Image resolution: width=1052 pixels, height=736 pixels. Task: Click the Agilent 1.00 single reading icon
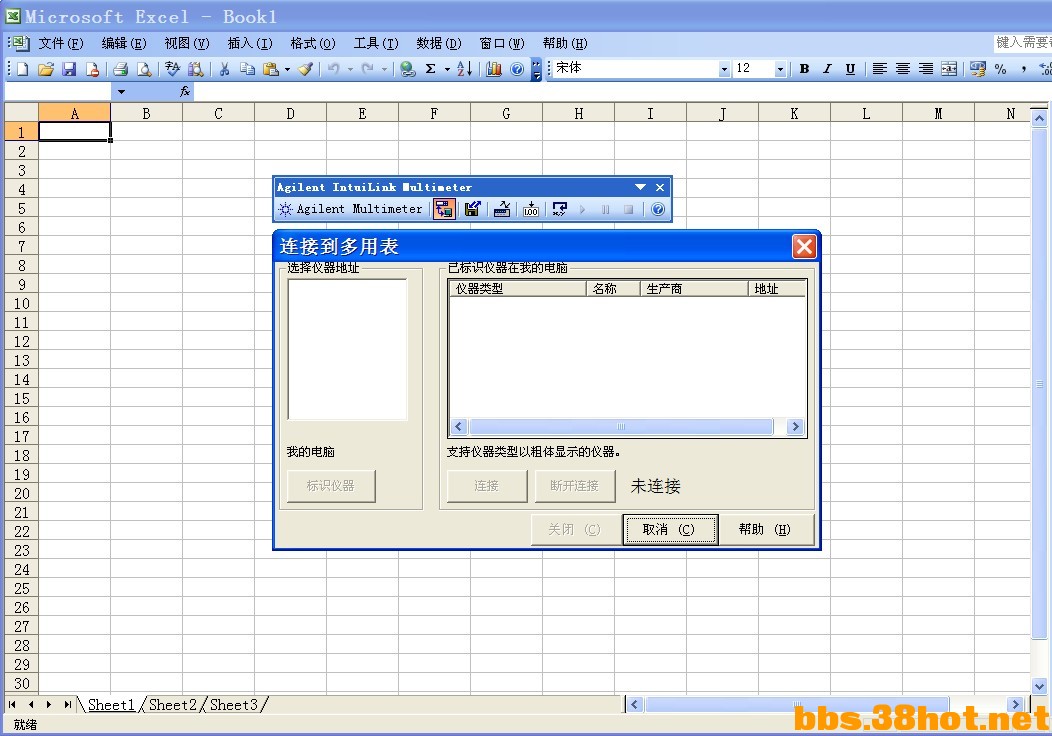click(531, 209)
